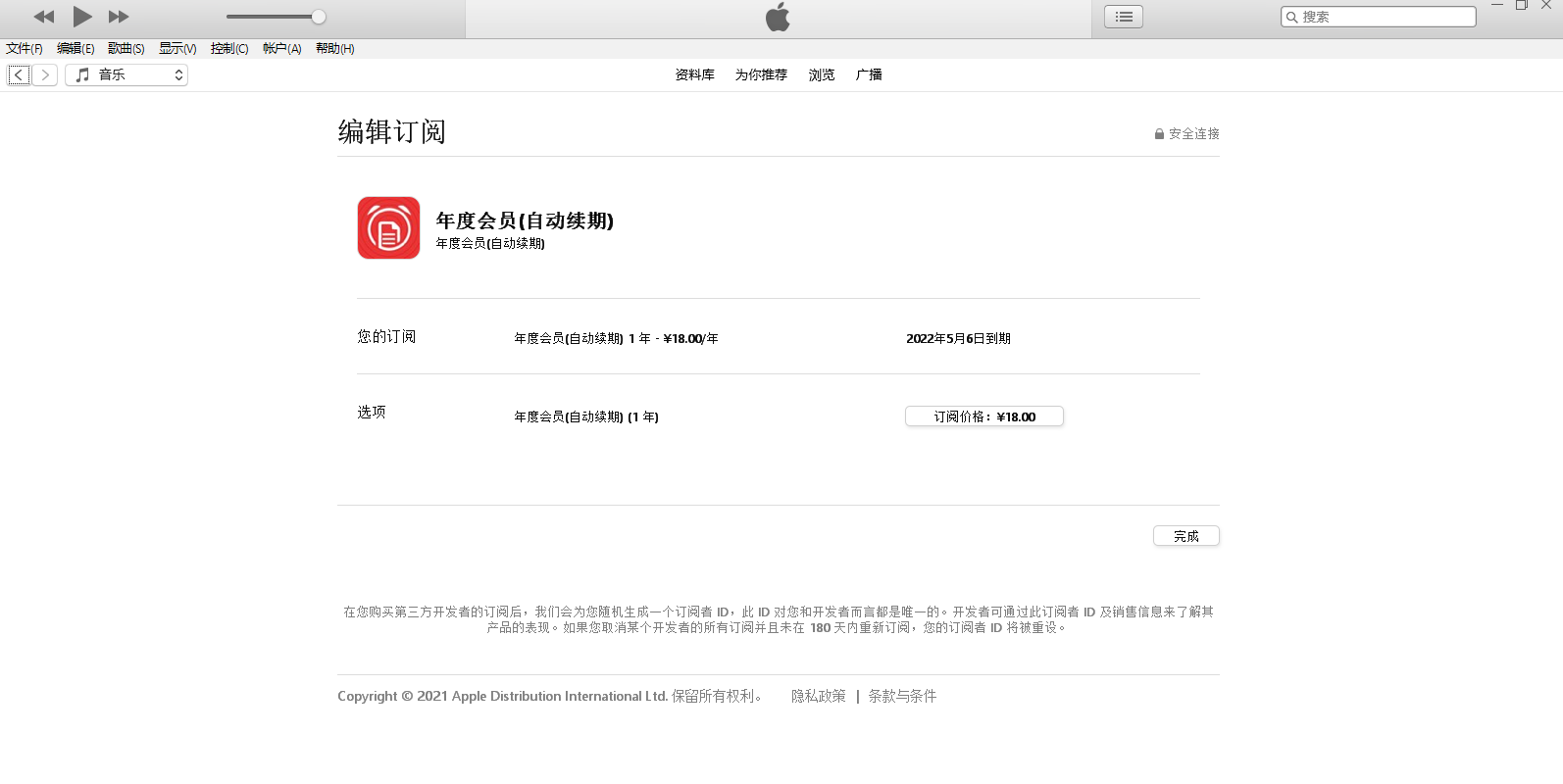Image resolution: width=1563 pixels, height=784 pixels.
Task: Click the 订阅价格 ¥18.00 button
Action: coord(983,416)
